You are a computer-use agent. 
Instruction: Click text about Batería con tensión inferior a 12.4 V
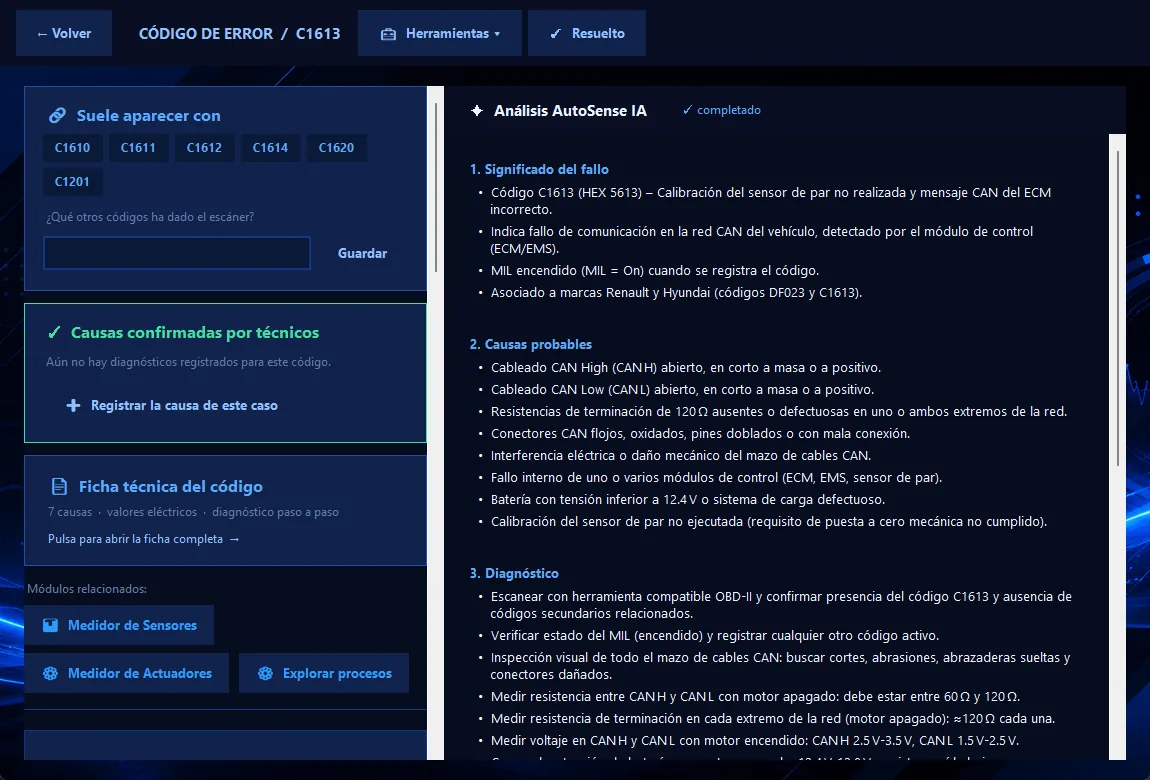[x=688, y=499]
